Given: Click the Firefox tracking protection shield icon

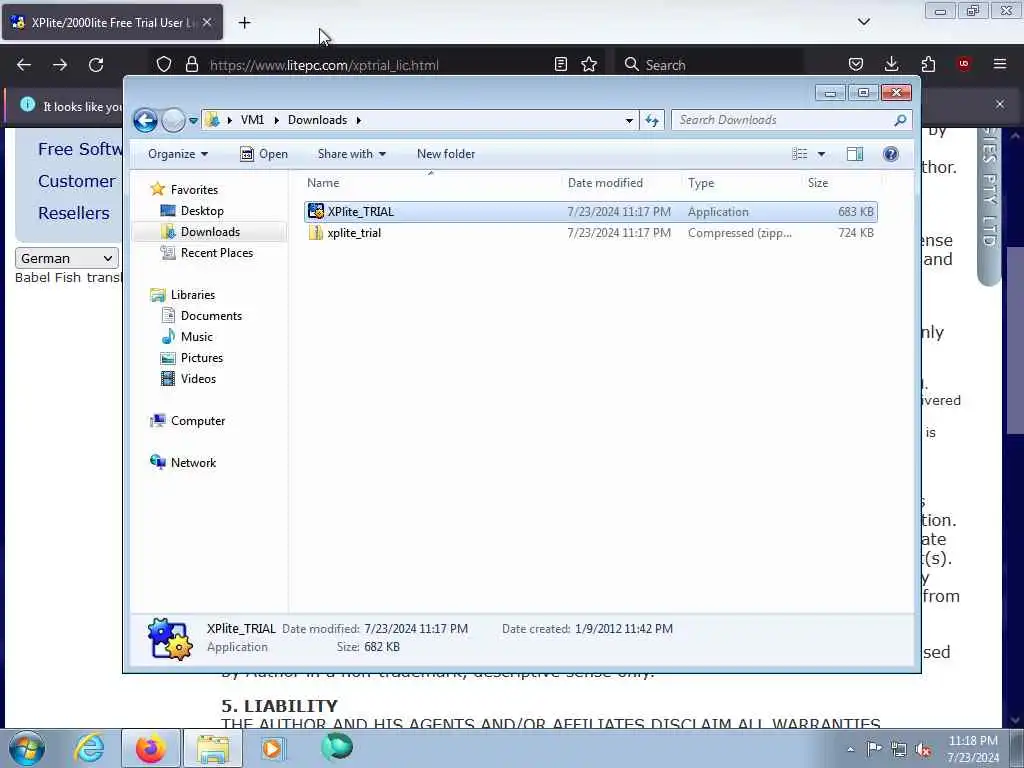Looking at the screenshot, I should click(x=164, y=64).
